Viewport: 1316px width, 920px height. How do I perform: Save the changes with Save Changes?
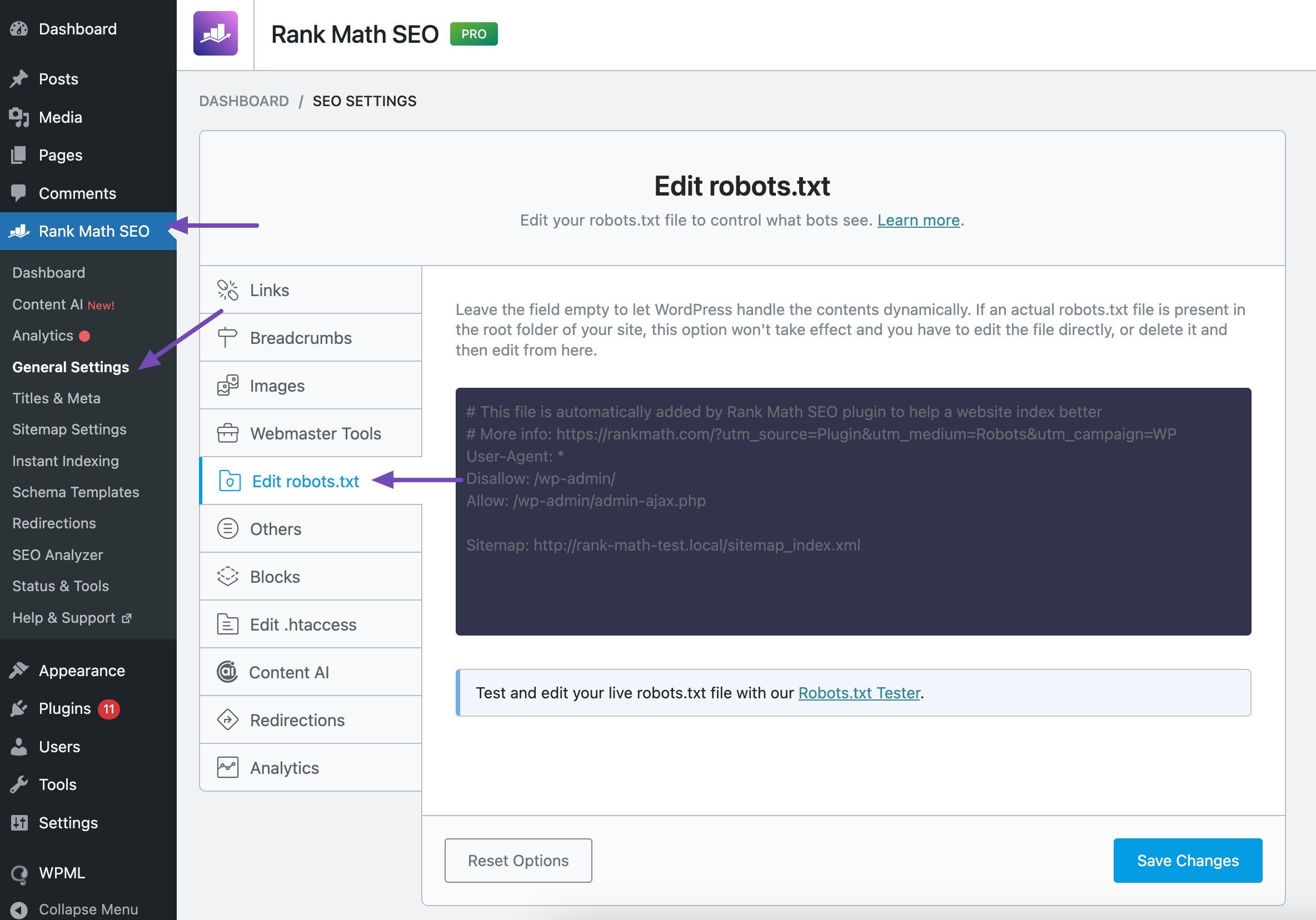click(1188, 861)
